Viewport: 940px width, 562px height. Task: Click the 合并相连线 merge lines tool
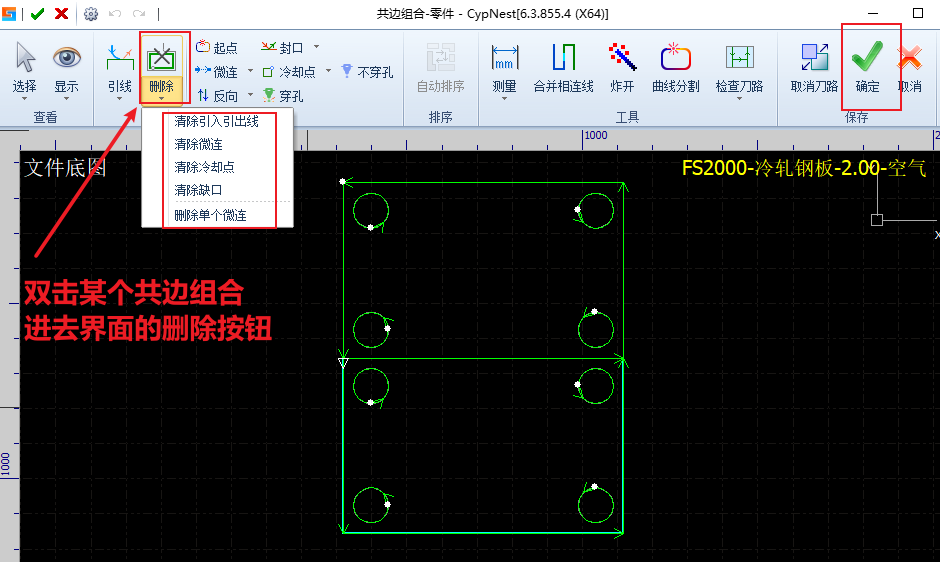564,67
